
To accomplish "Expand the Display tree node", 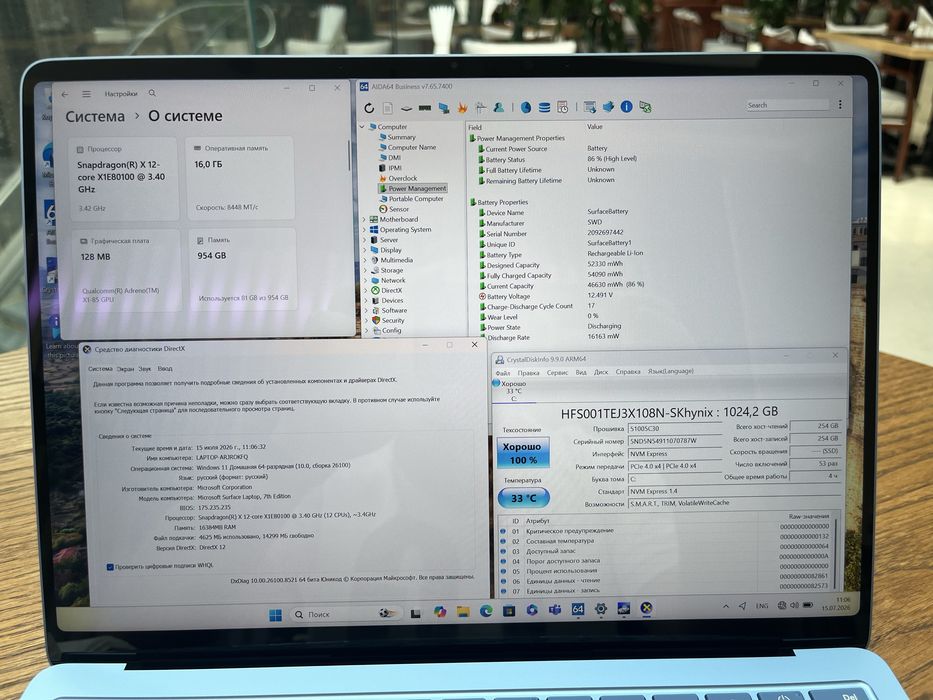I will point(364,250).
